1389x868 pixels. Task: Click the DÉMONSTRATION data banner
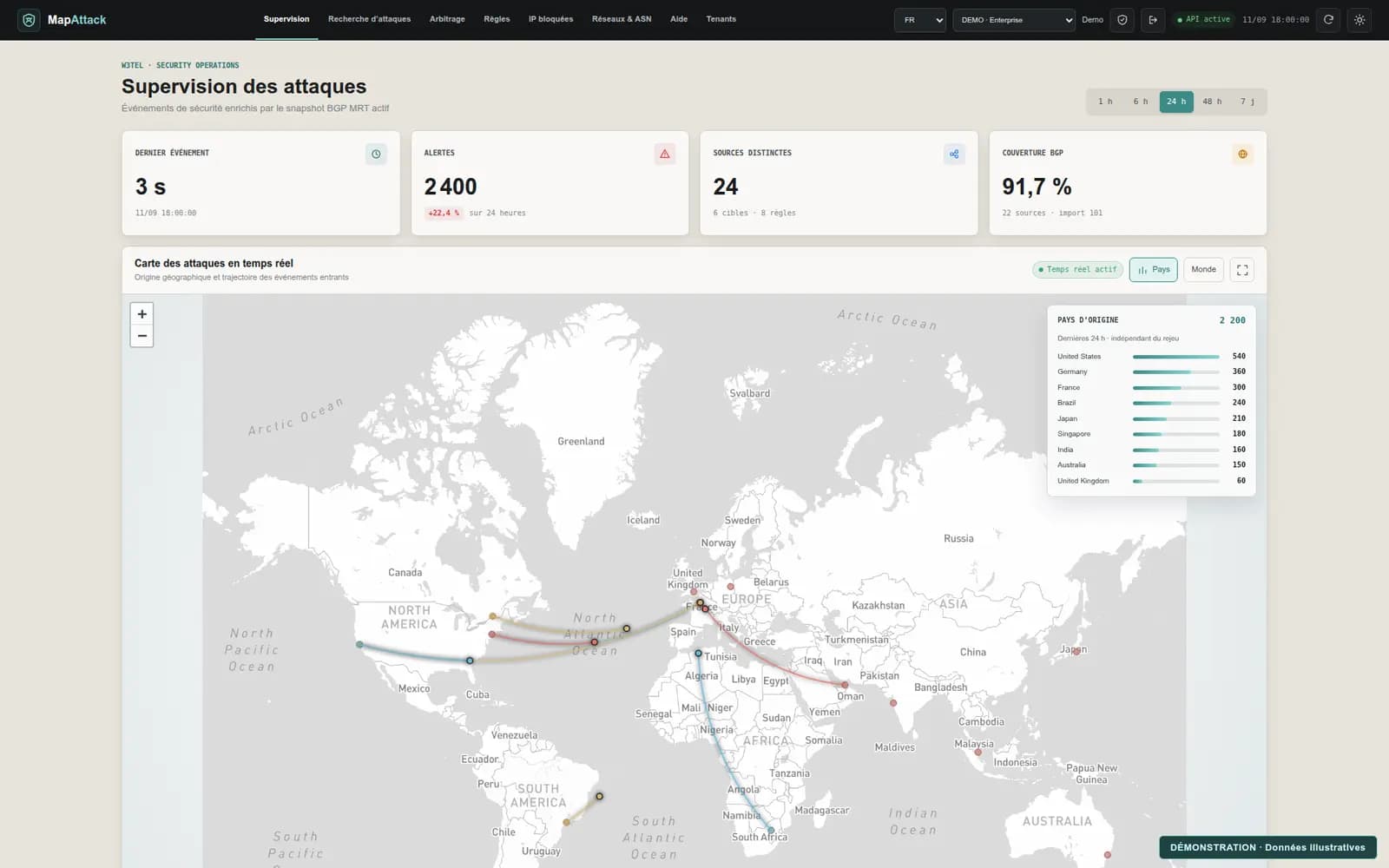point(1267,848)
